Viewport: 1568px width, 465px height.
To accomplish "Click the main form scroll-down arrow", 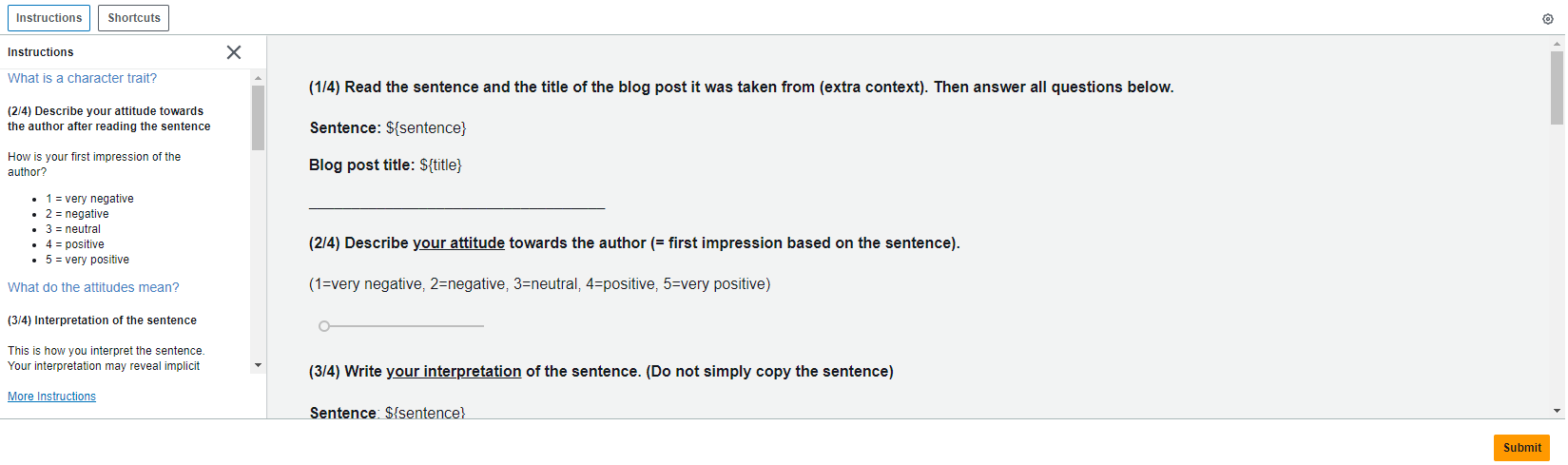I will point(1557,411).
